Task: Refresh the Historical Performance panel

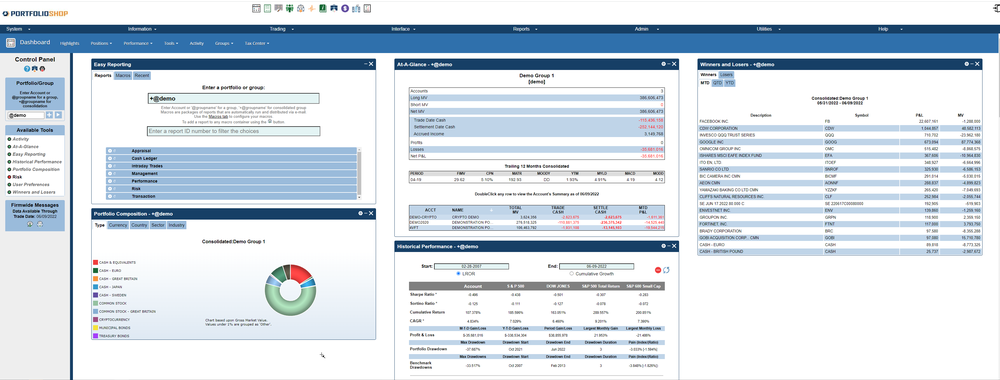Action: click(x=666, y=270)
